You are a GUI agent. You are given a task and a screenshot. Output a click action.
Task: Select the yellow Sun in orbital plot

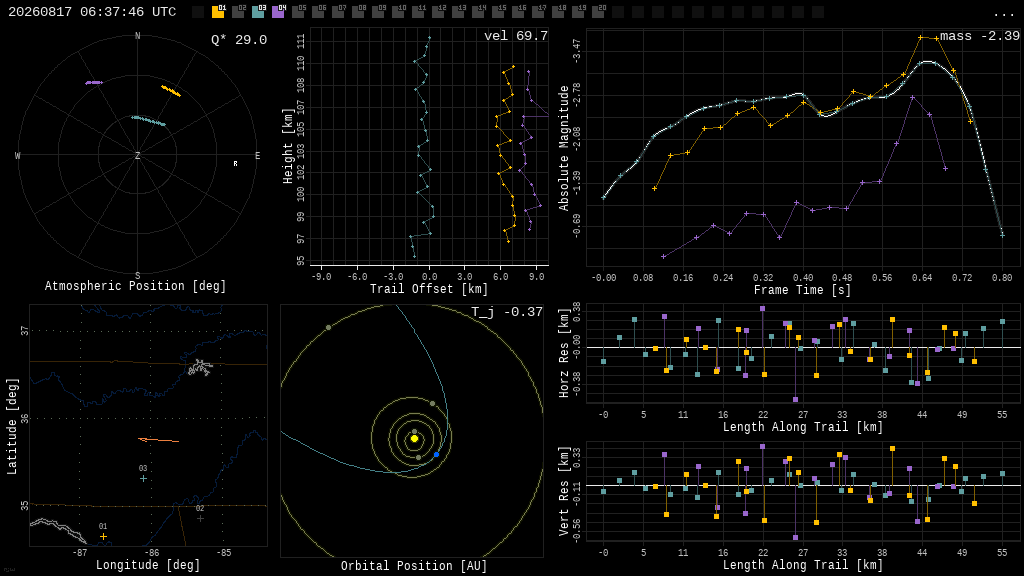(414, 438)
